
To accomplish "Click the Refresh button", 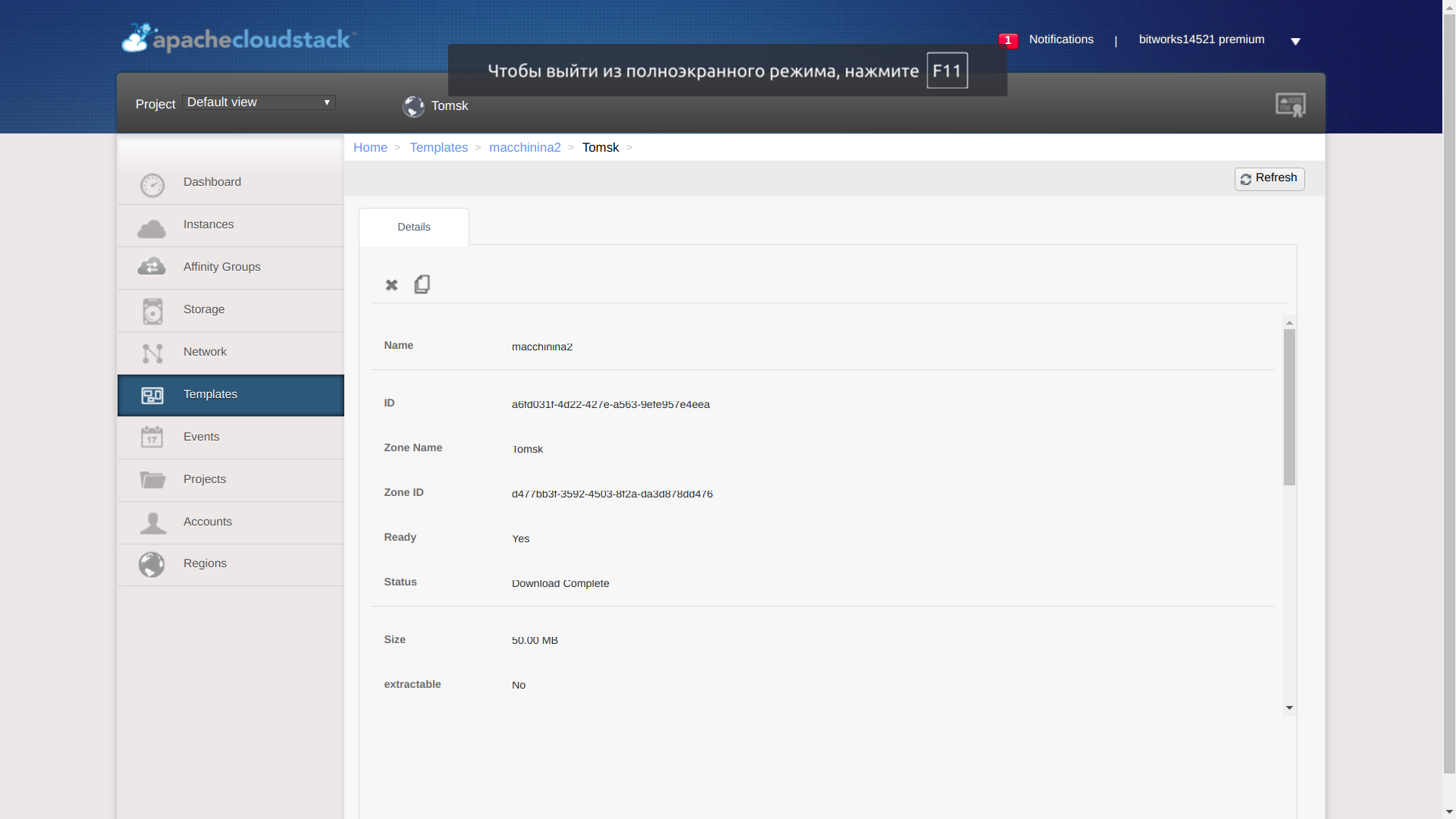I will click(x=1269, y=179).
